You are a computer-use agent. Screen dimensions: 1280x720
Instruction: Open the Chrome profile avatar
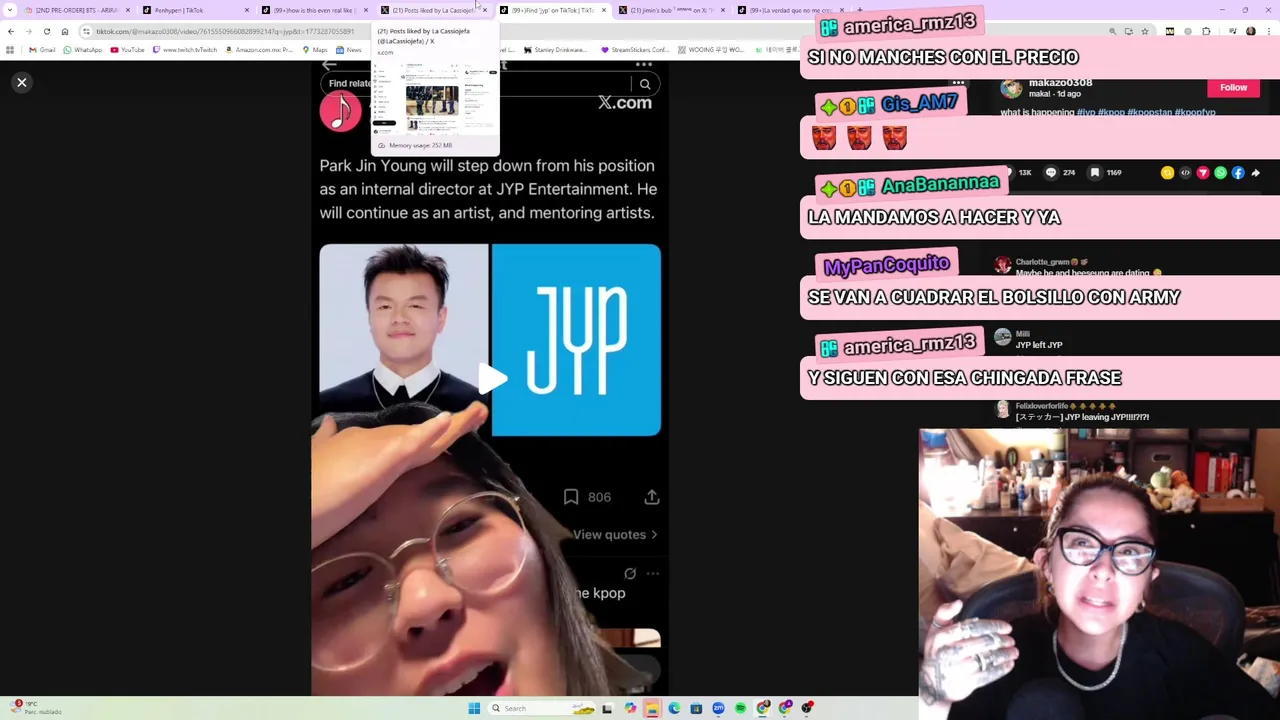pos(1250,31)
